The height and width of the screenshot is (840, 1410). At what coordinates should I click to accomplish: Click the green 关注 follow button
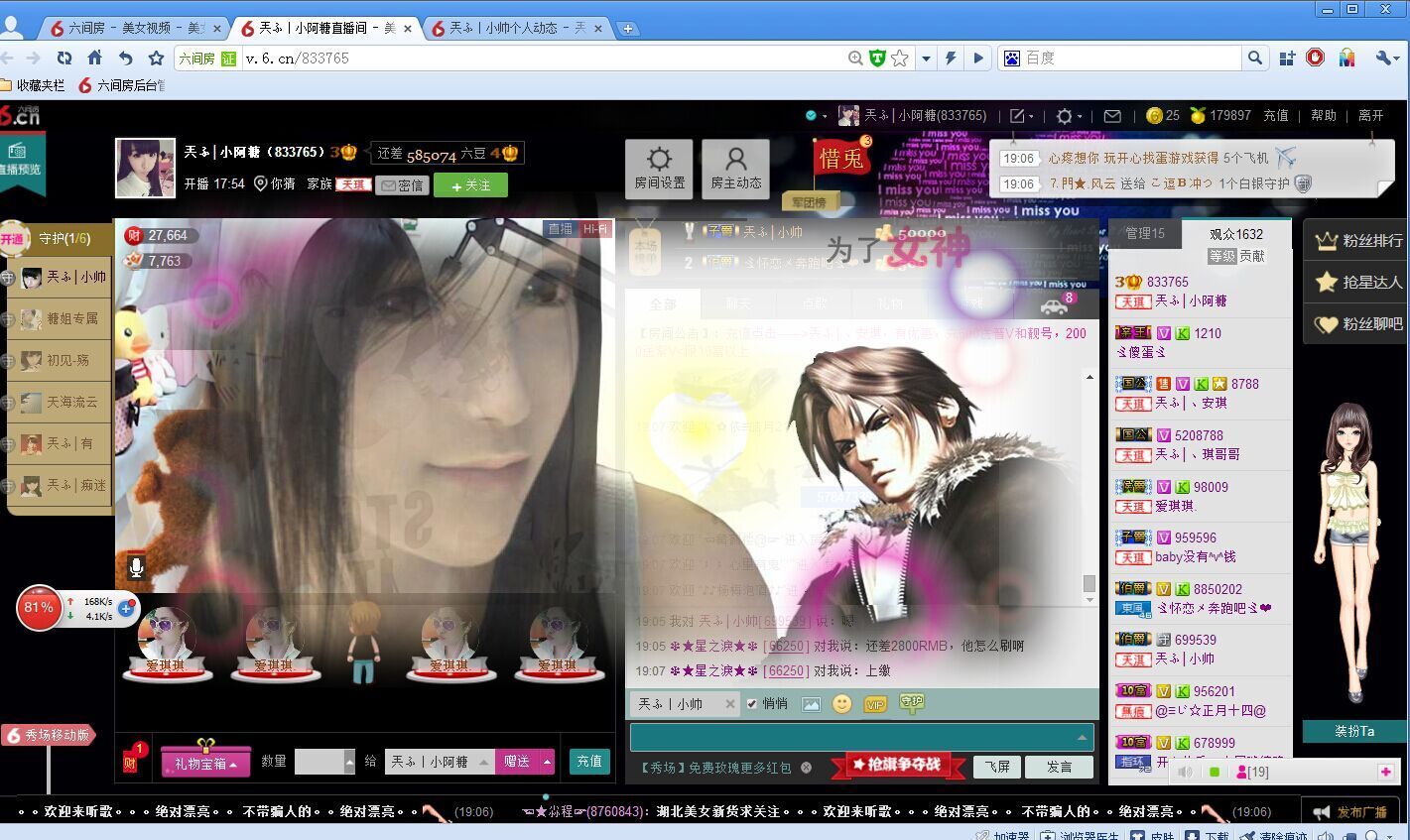pyautogui.click(x=470, y=185)
